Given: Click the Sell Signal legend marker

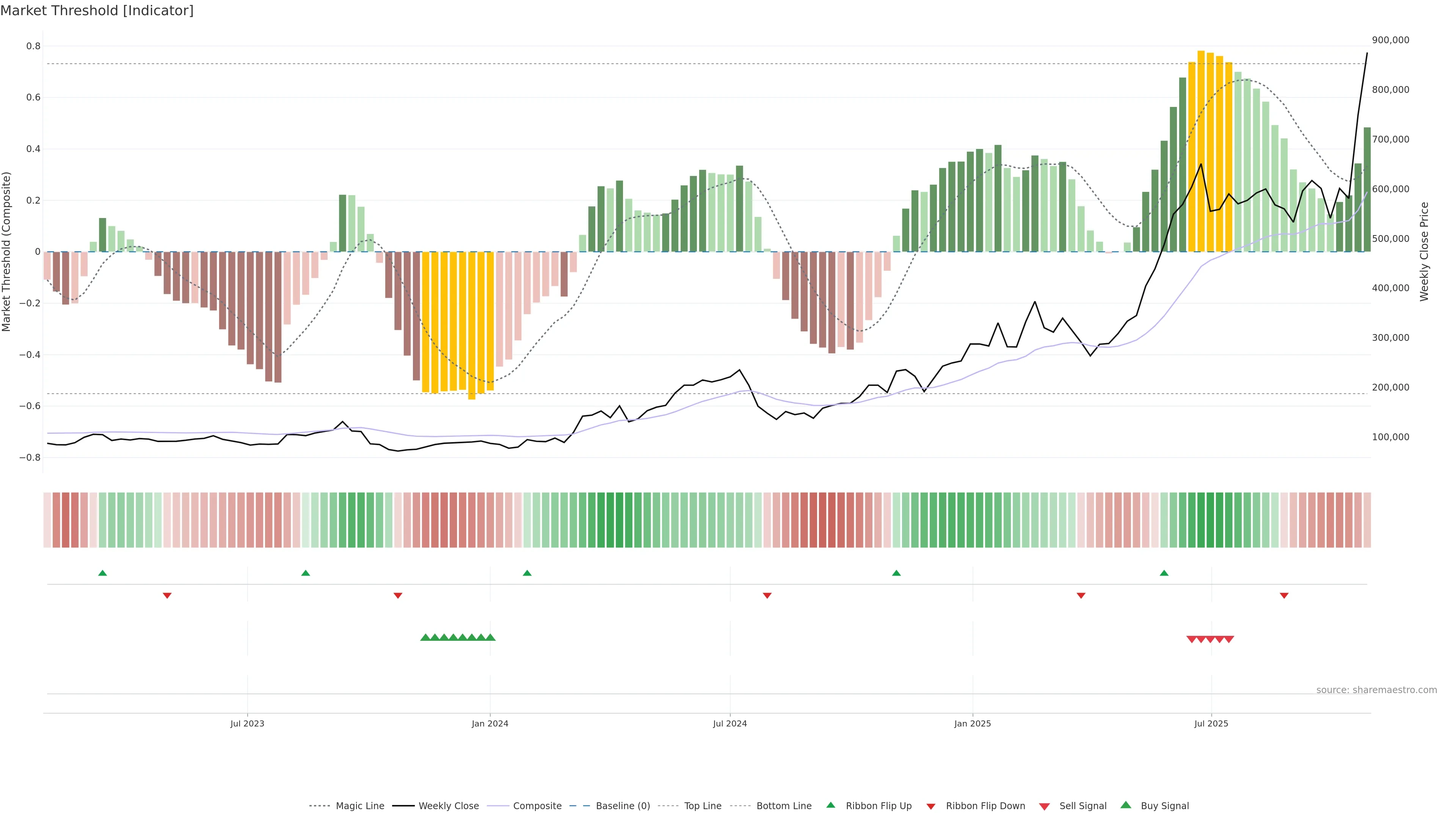Looking at the screenshot, I should pyautogui.click(x=1045, y=806).
